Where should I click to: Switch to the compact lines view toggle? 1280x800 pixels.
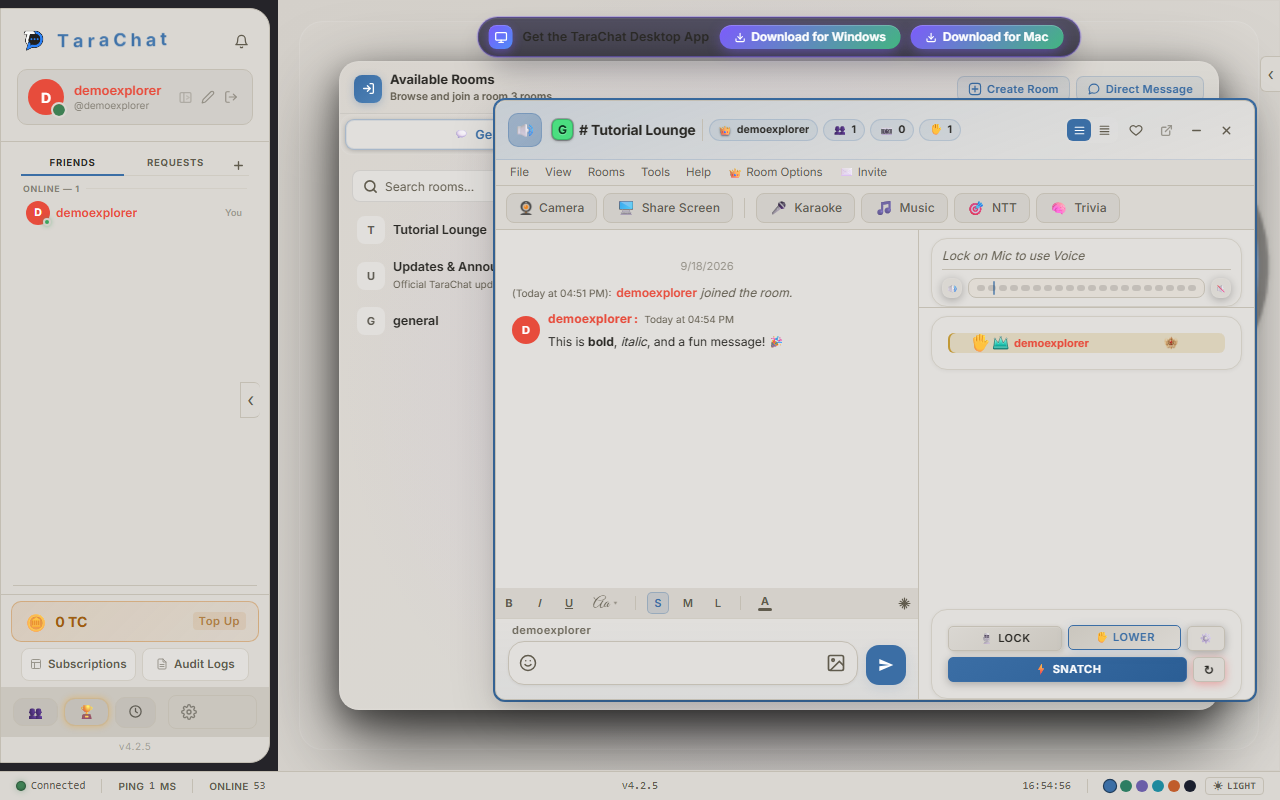click(1104, 130)
